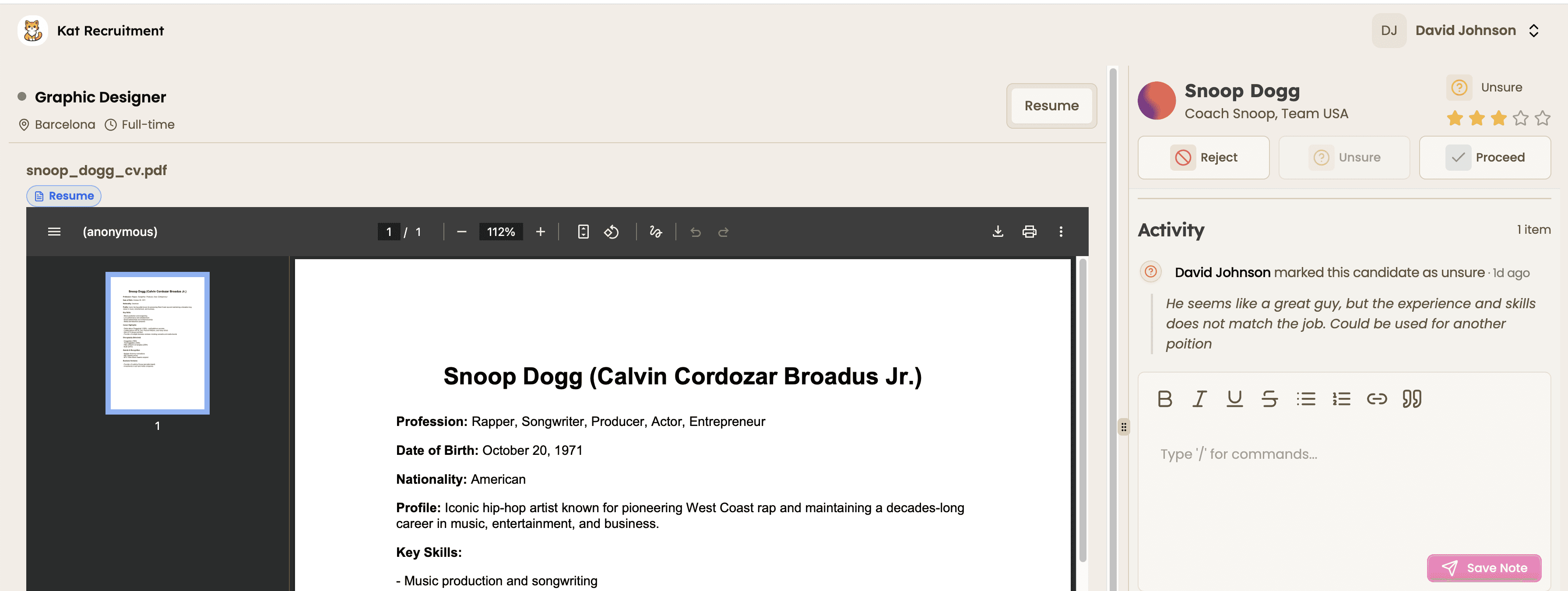Set rating to one star
The height and width of the screenshot is (591, 1568).
pos(1455,118)
